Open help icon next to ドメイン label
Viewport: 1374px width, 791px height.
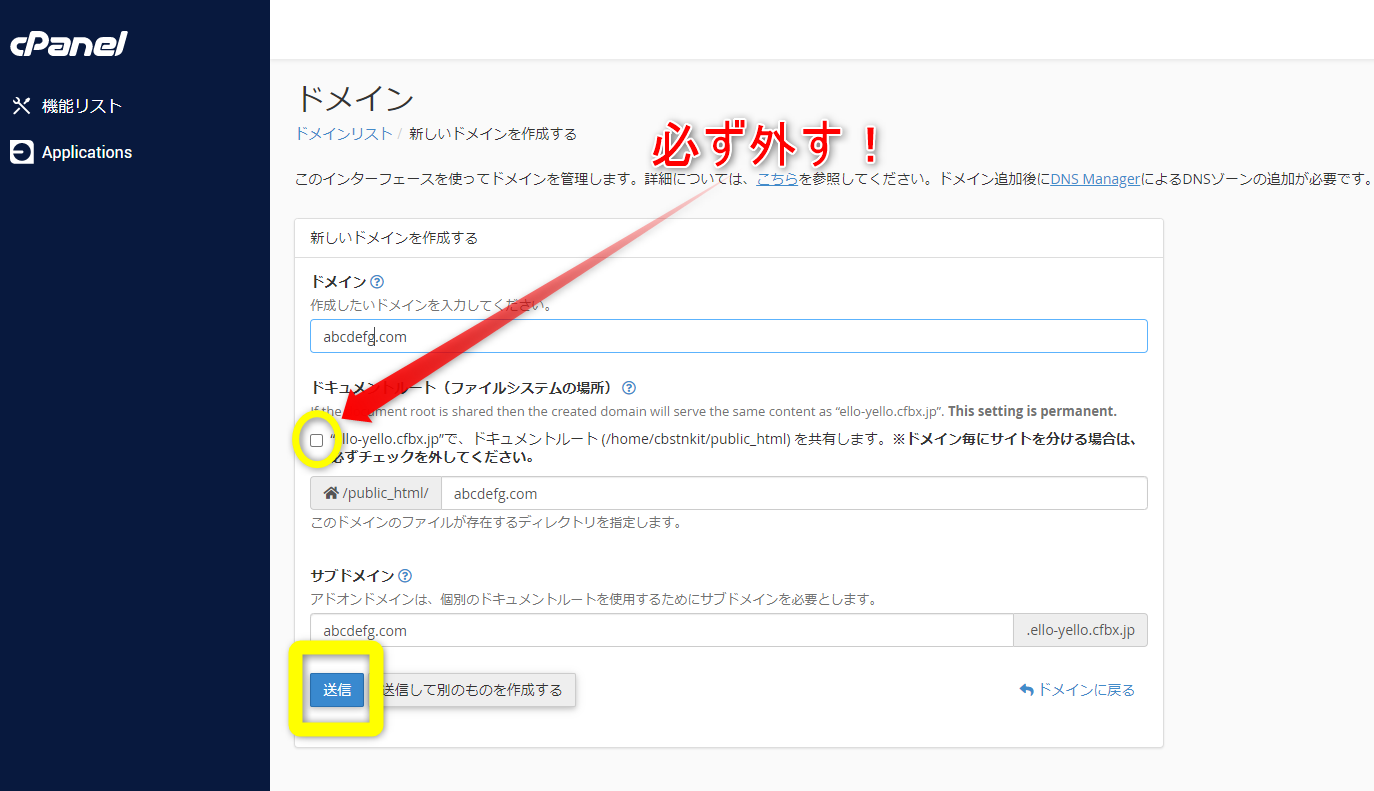tap(377, 282)
